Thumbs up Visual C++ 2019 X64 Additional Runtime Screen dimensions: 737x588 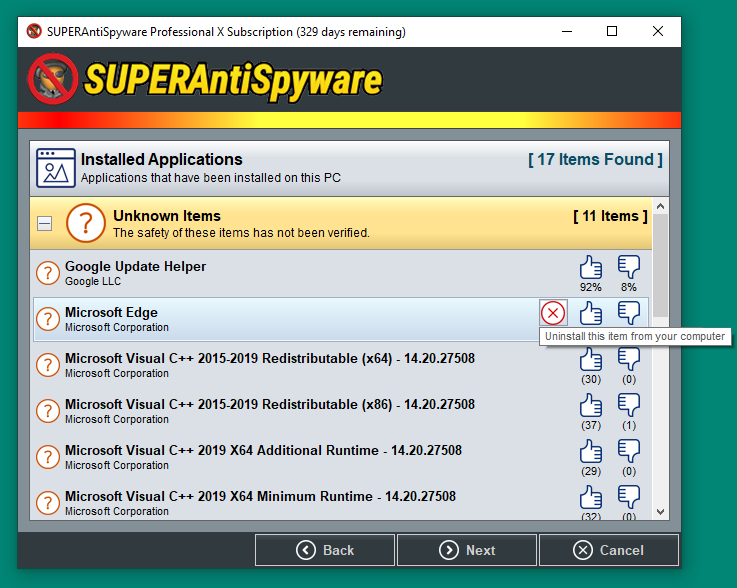(590, 452)
